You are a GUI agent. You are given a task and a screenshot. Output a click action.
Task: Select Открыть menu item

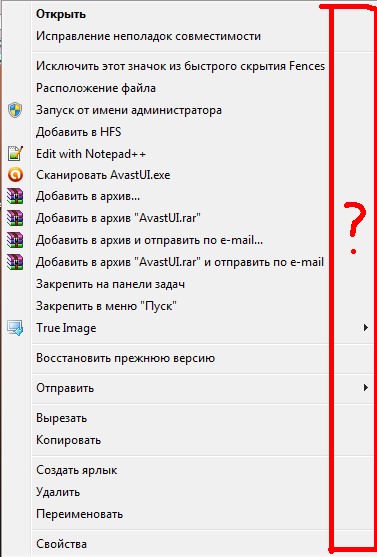(201, 14)
